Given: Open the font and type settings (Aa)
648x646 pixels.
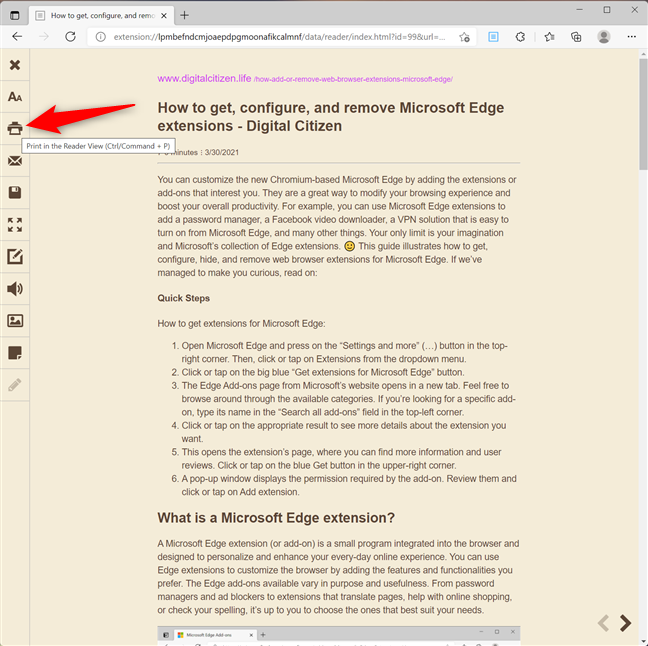Looking at the screenshot, I should tap(15, 97).
